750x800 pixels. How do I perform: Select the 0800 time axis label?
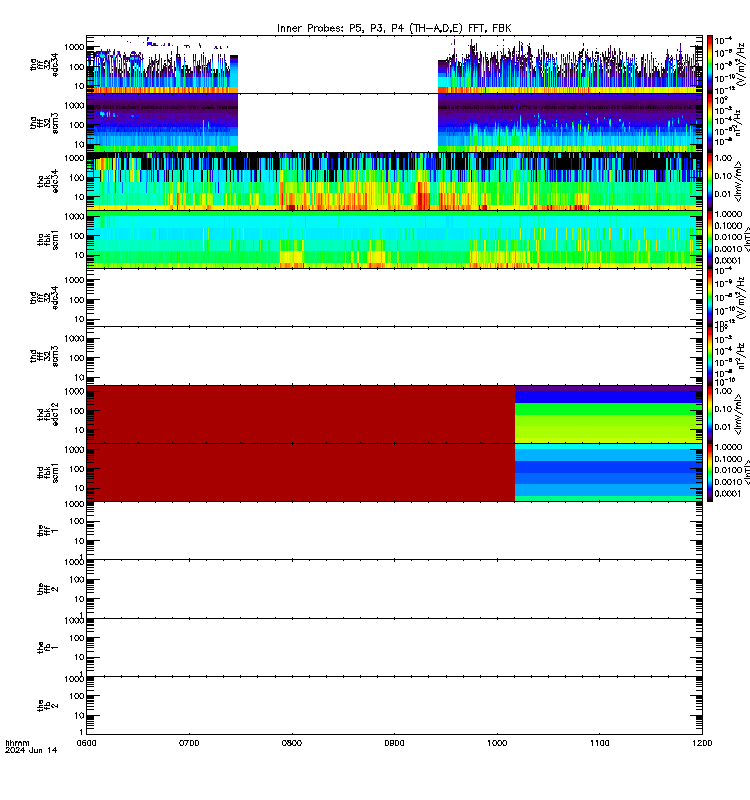pos(291,743)
